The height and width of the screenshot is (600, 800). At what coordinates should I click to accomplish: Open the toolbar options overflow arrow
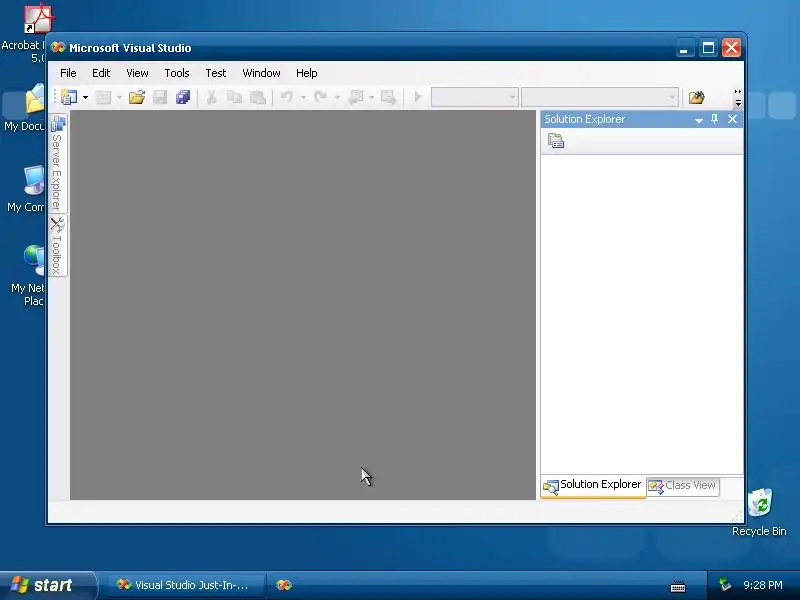click(x=738, y=97)
